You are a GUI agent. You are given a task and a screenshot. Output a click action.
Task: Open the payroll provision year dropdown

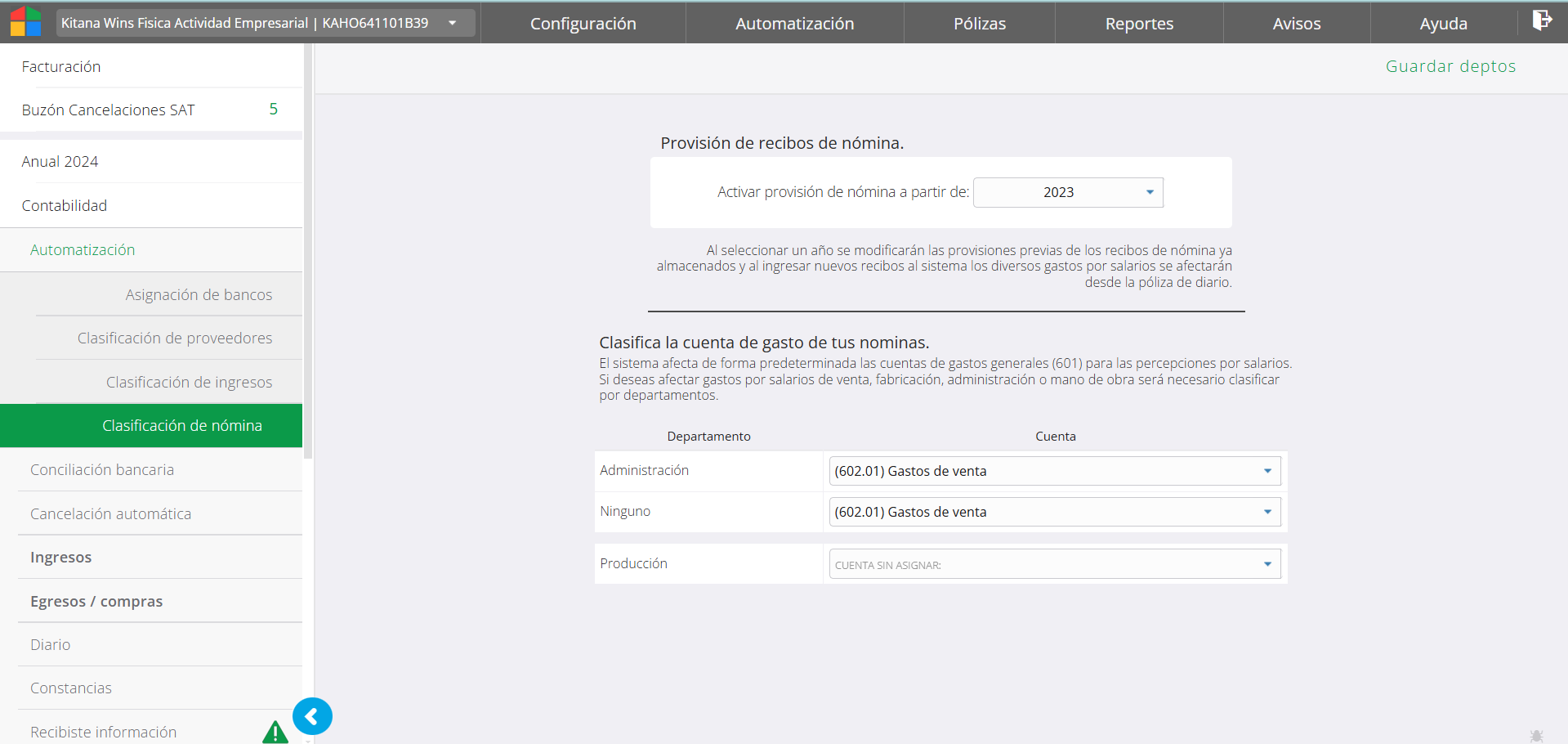pyautogui.click(x=1068, y=192)
